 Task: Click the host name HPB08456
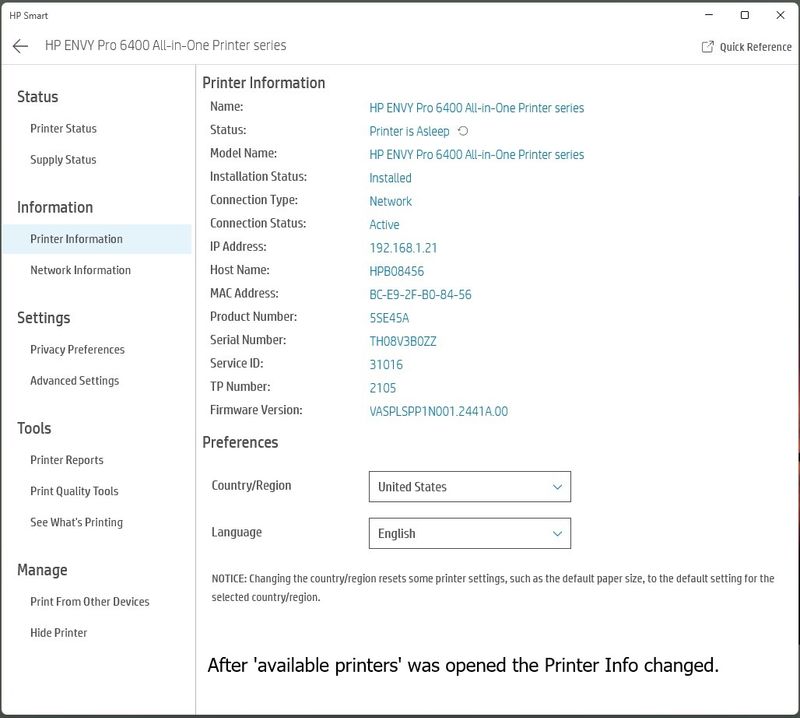[396, 271]
